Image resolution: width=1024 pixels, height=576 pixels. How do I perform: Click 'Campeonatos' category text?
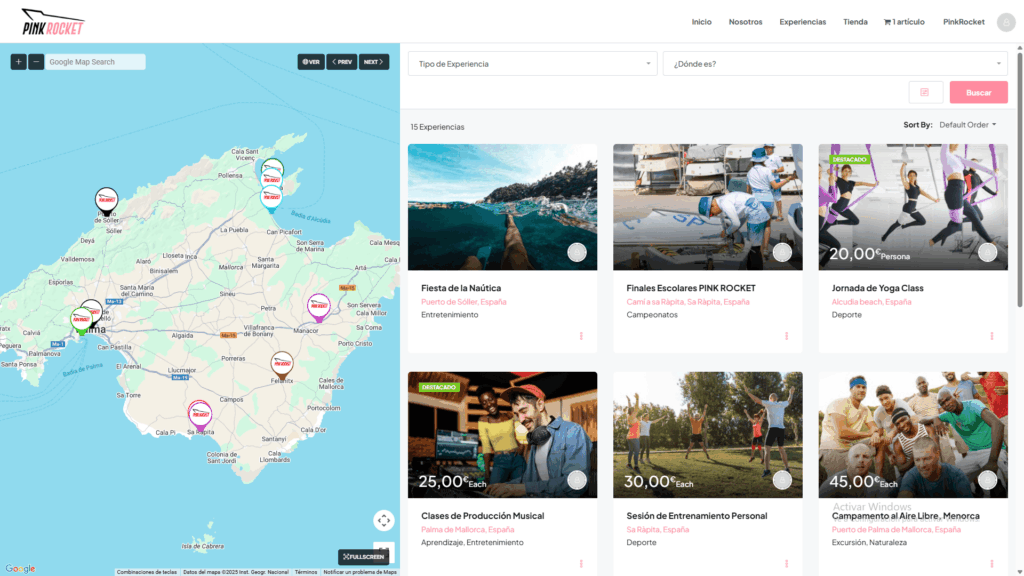652,315
